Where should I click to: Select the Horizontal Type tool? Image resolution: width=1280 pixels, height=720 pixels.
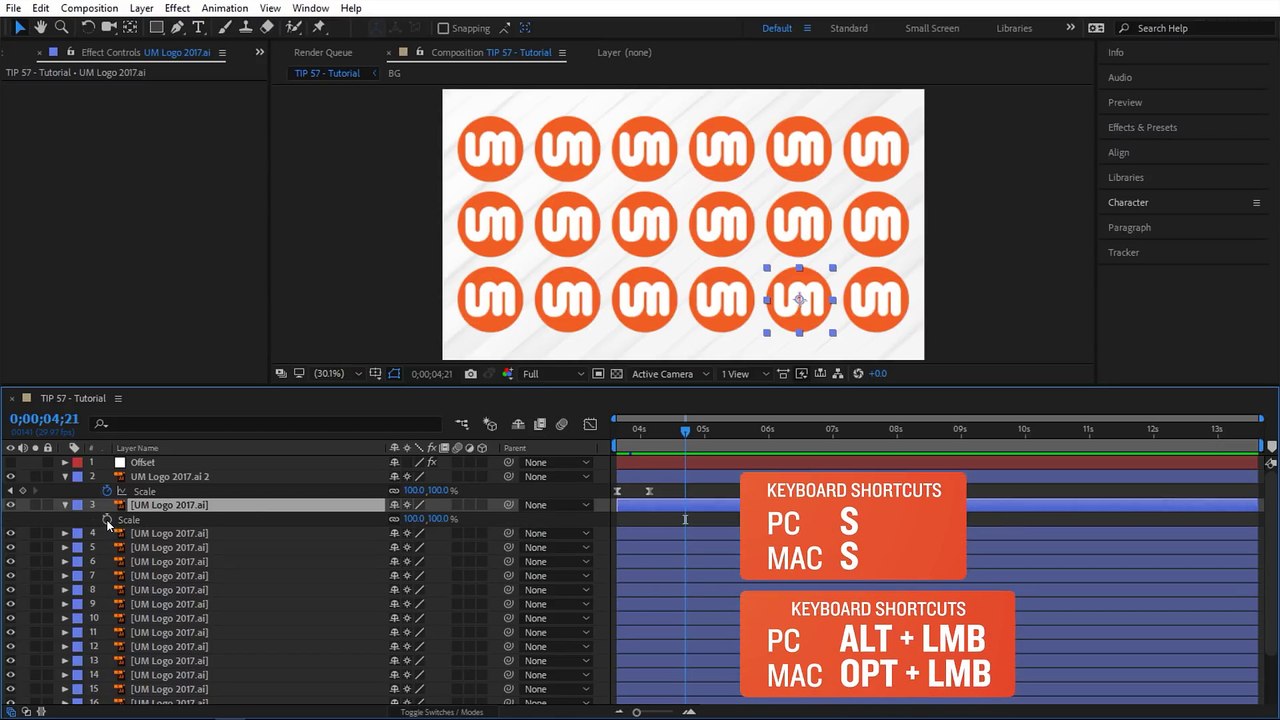198,28
